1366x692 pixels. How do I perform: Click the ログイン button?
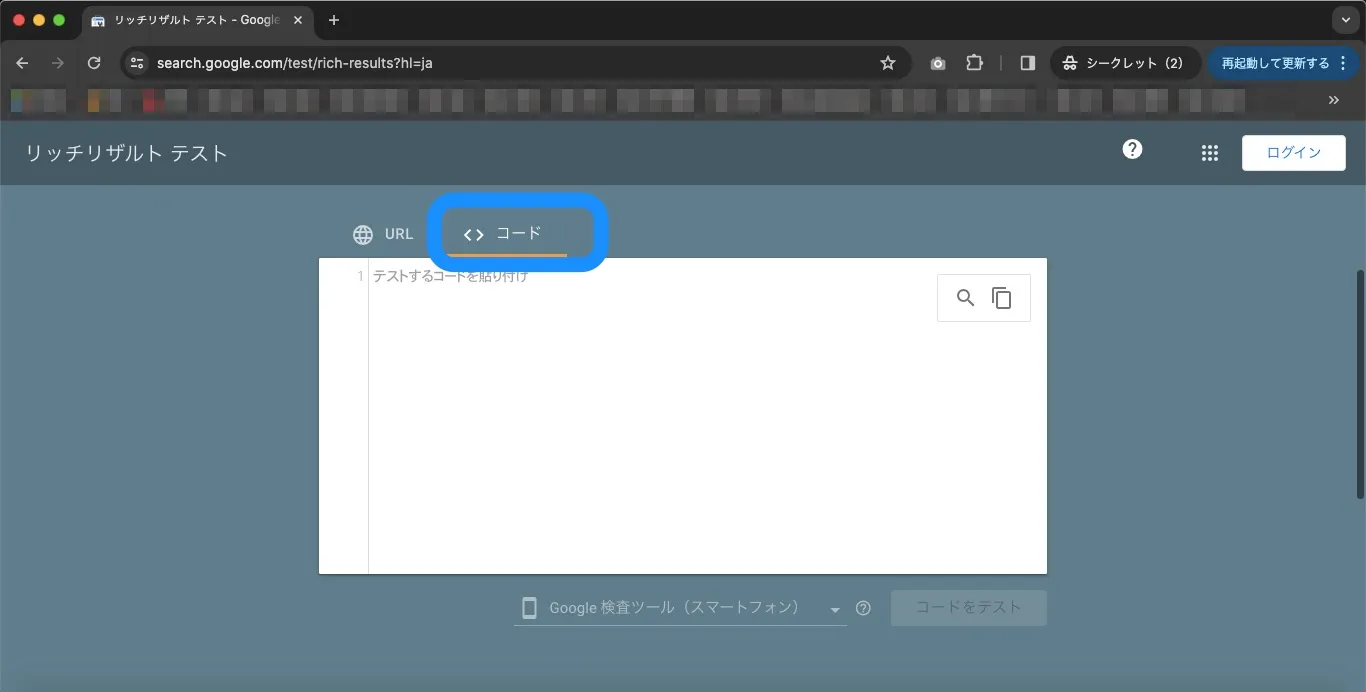tap(1293, 153)
